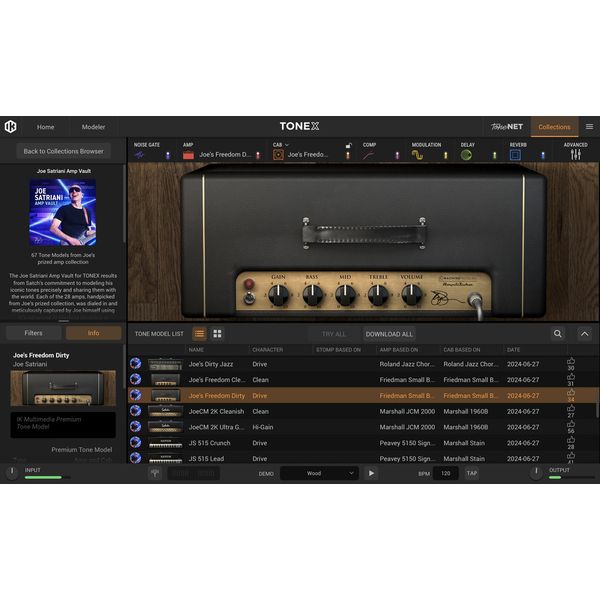Flip the amp's silver toggle switch
The image size is (600, 600).
point(249,297)
